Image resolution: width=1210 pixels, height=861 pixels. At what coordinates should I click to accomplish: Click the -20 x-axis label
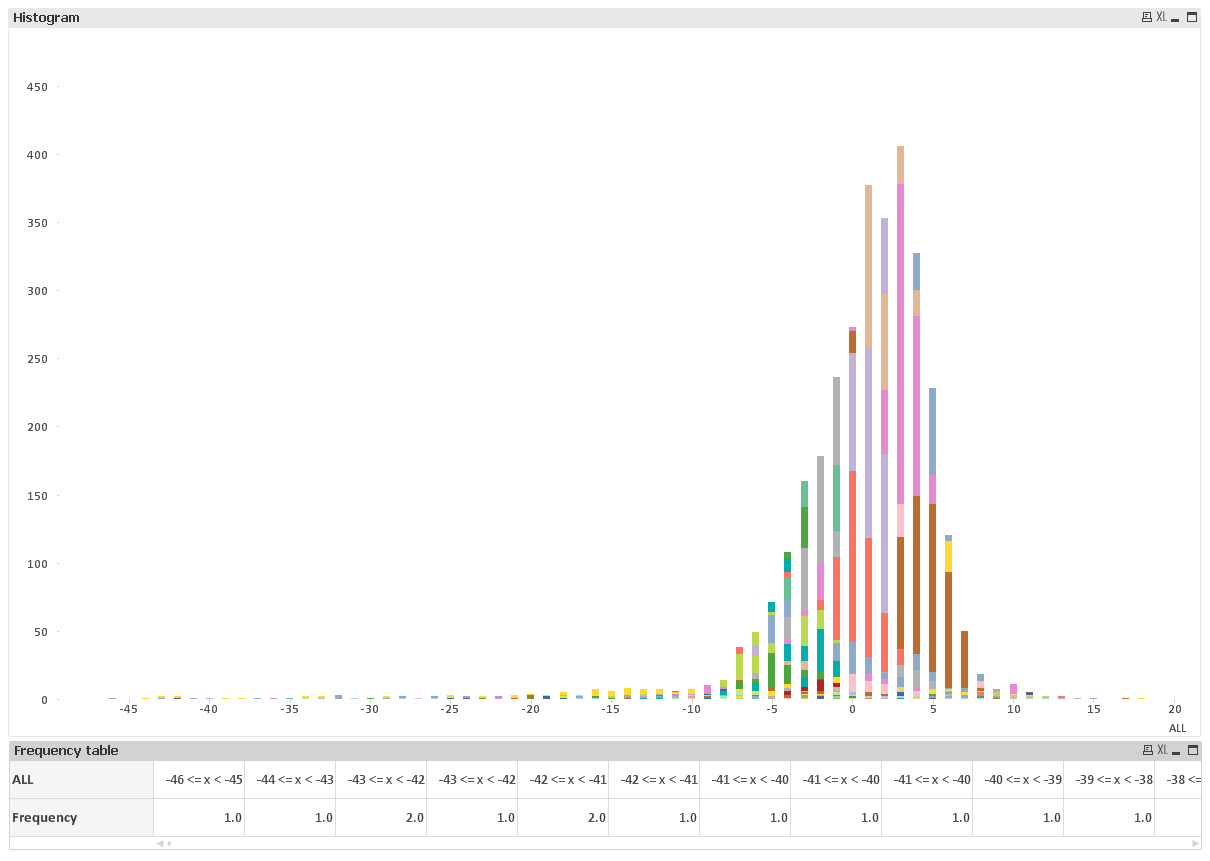point(530,709)
